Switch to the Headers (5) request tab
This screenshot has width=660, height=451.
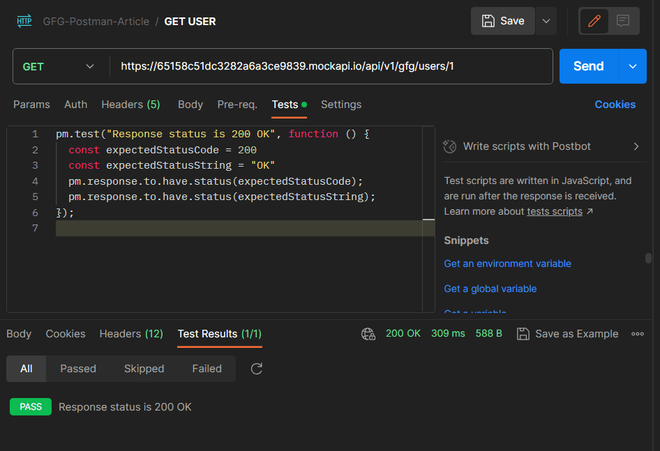pyautogui.click(x=130, y=104)
